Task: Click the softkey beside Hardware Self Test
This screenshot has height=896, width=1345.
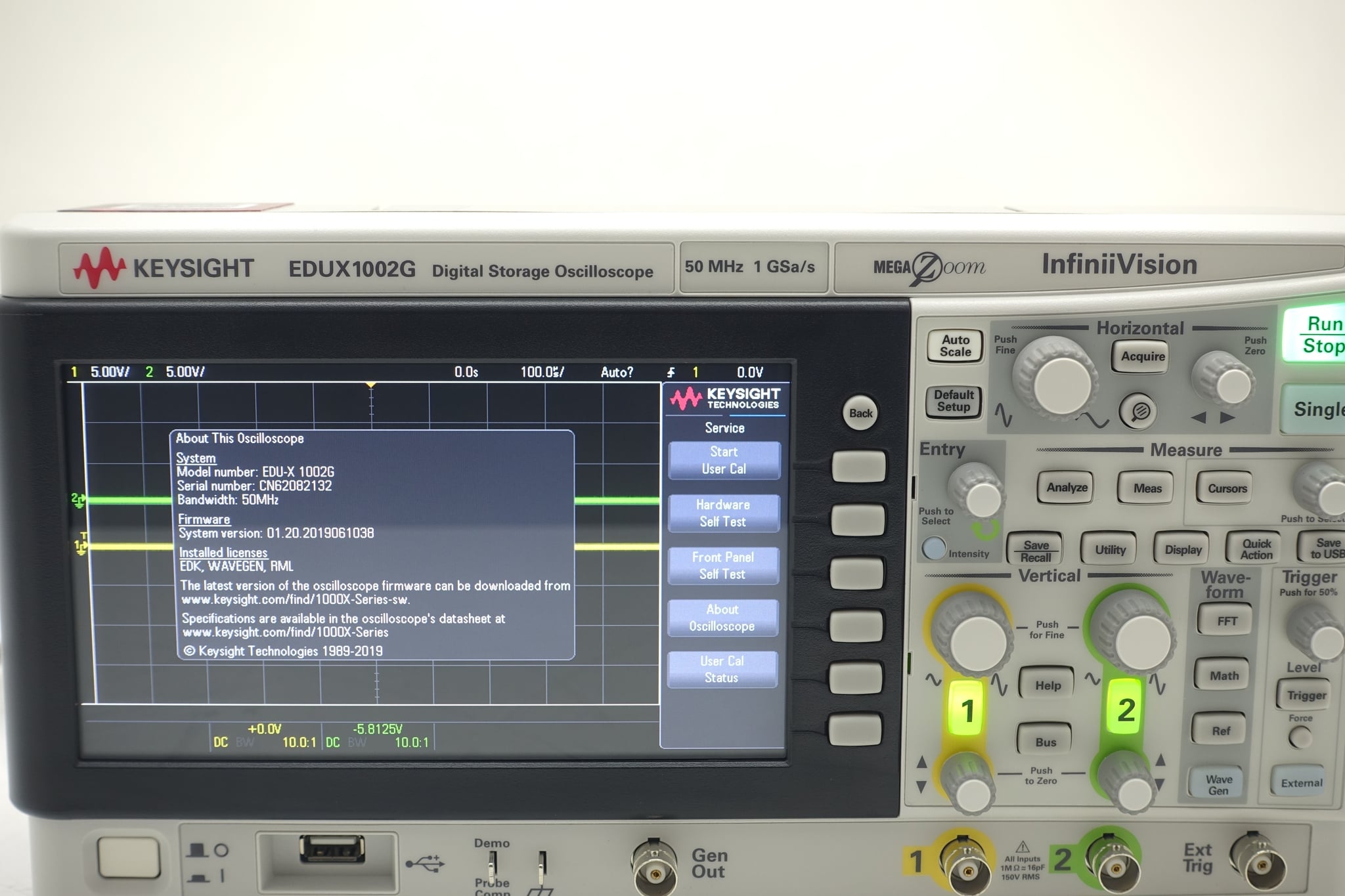Action: pos(858,520)
